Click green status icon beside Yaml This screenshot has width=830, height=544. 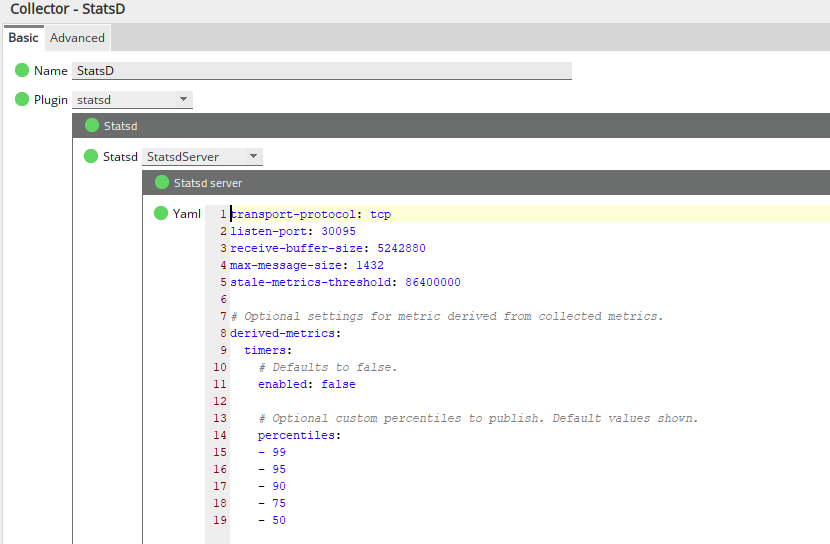click(160, 213)
